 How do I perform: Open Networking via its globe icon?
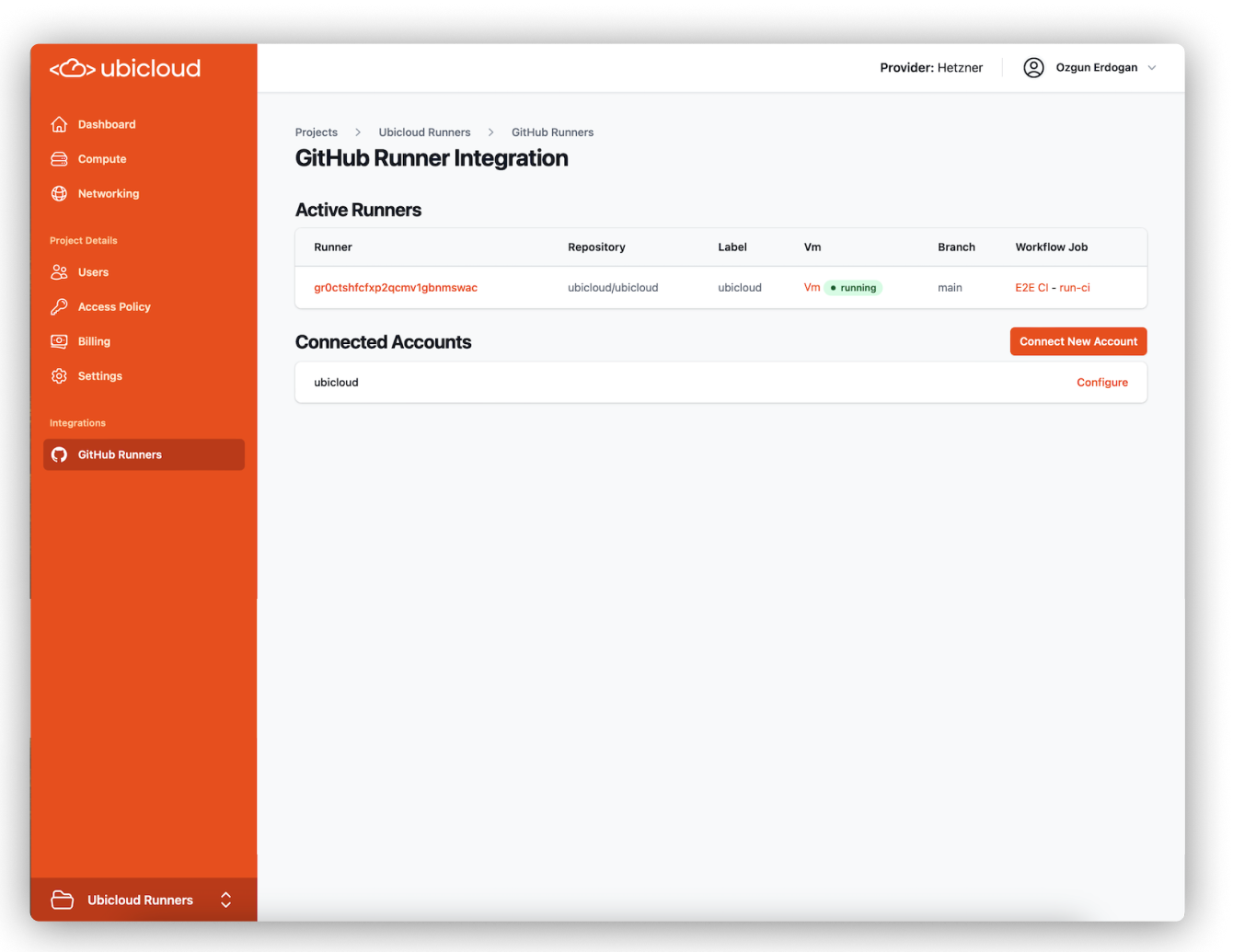[x=57, y=193]
